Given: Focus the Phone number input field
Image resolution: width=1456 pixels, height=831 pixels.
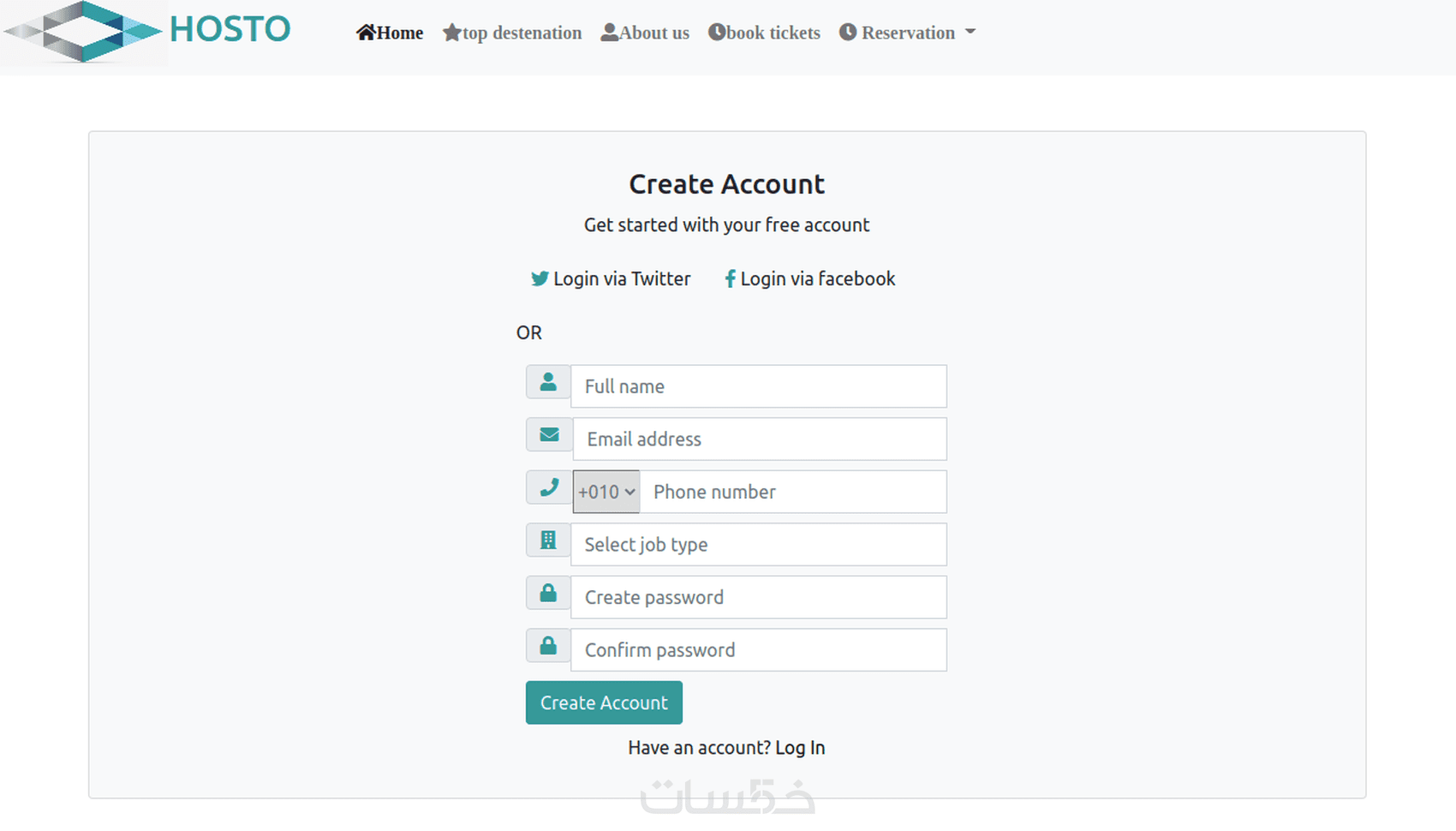Looking at the screenshot, I should point(792,492).
